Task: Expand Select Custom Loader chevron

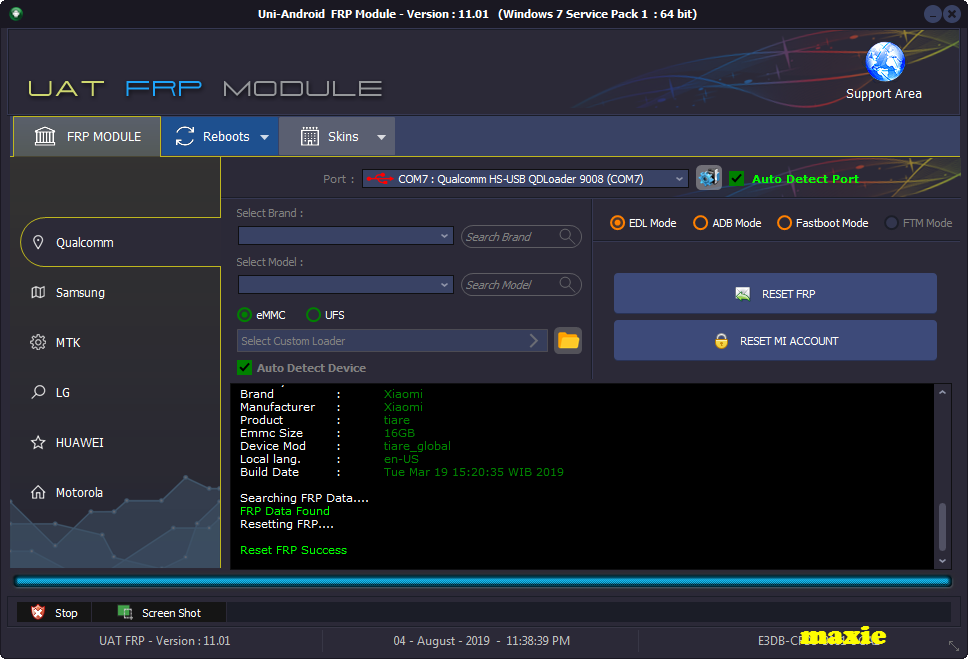Action: (x=534, y=340)
